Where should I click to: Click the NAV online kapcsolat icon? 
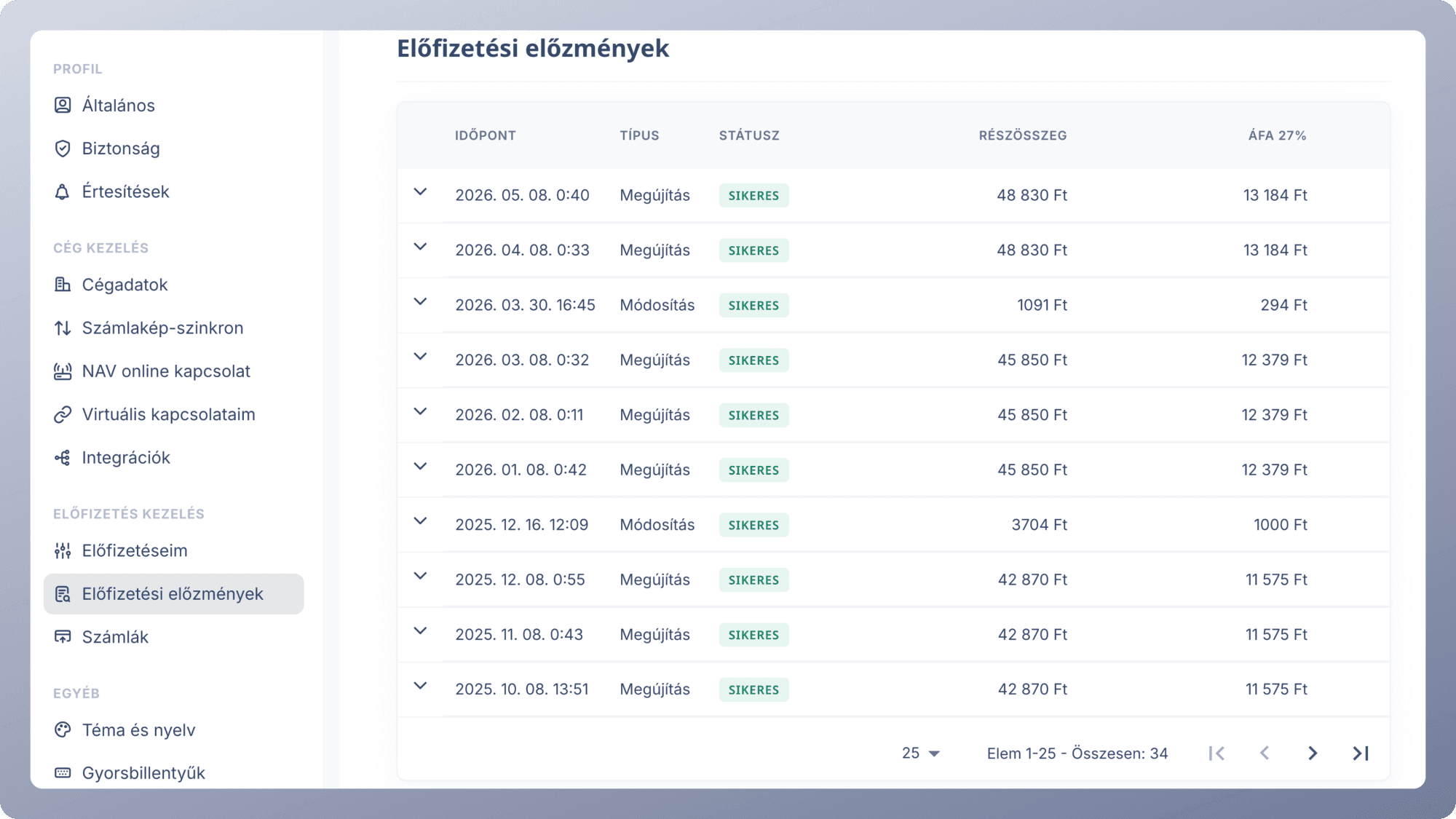[x=63, y=371]
